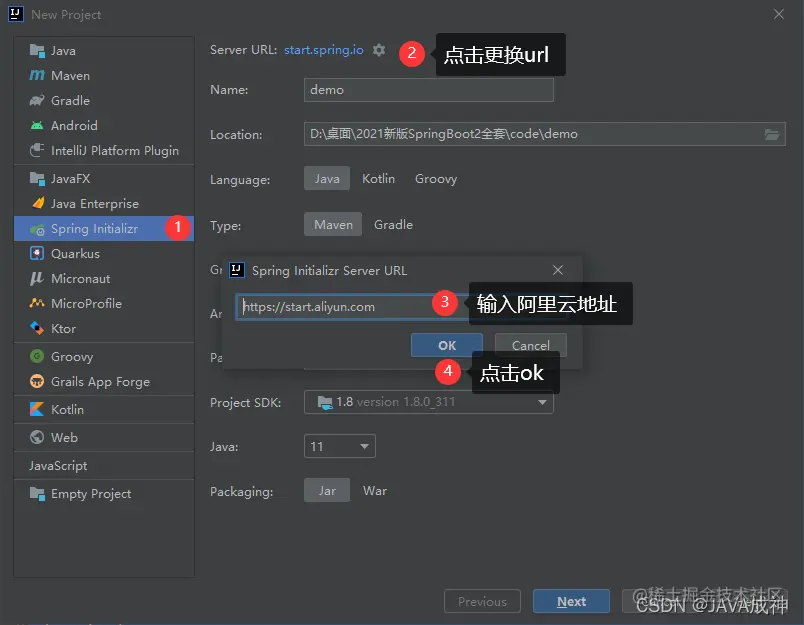Select the Grails App Forge icon
This screenshot has width=804, height=625.
[37, 381]
